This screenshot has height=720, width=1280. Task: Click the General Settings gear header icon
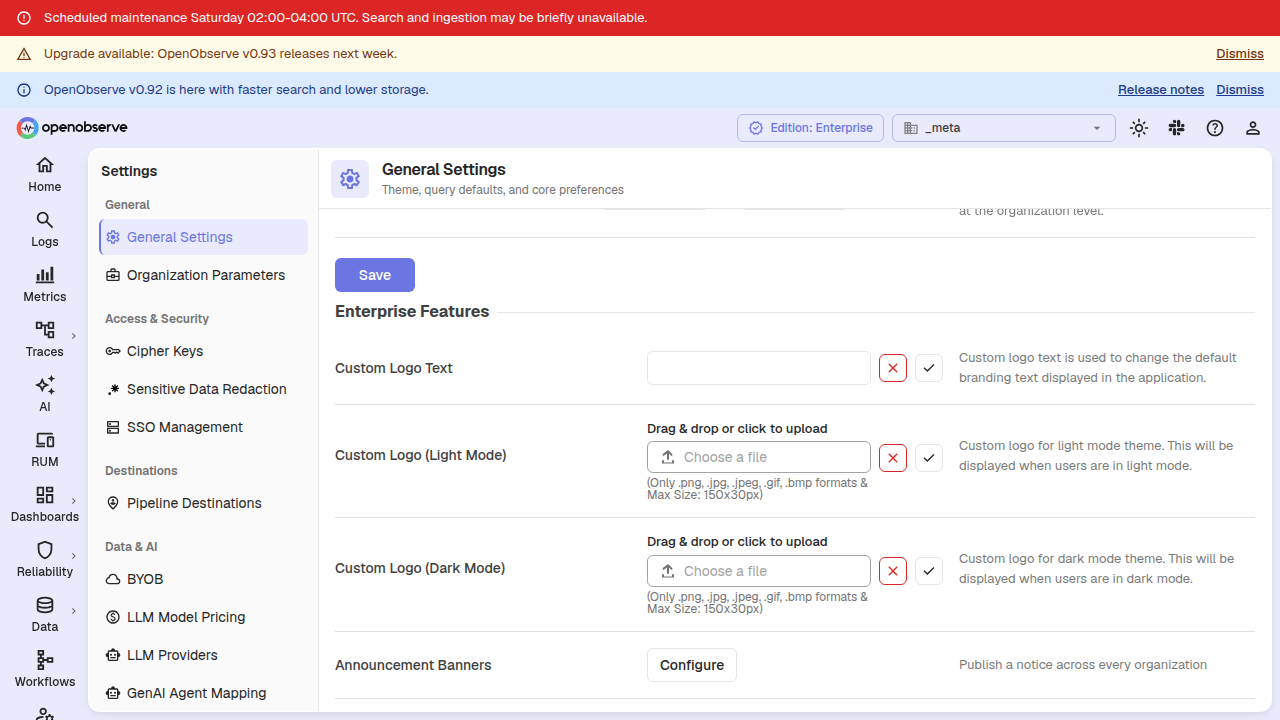(350, 179)
